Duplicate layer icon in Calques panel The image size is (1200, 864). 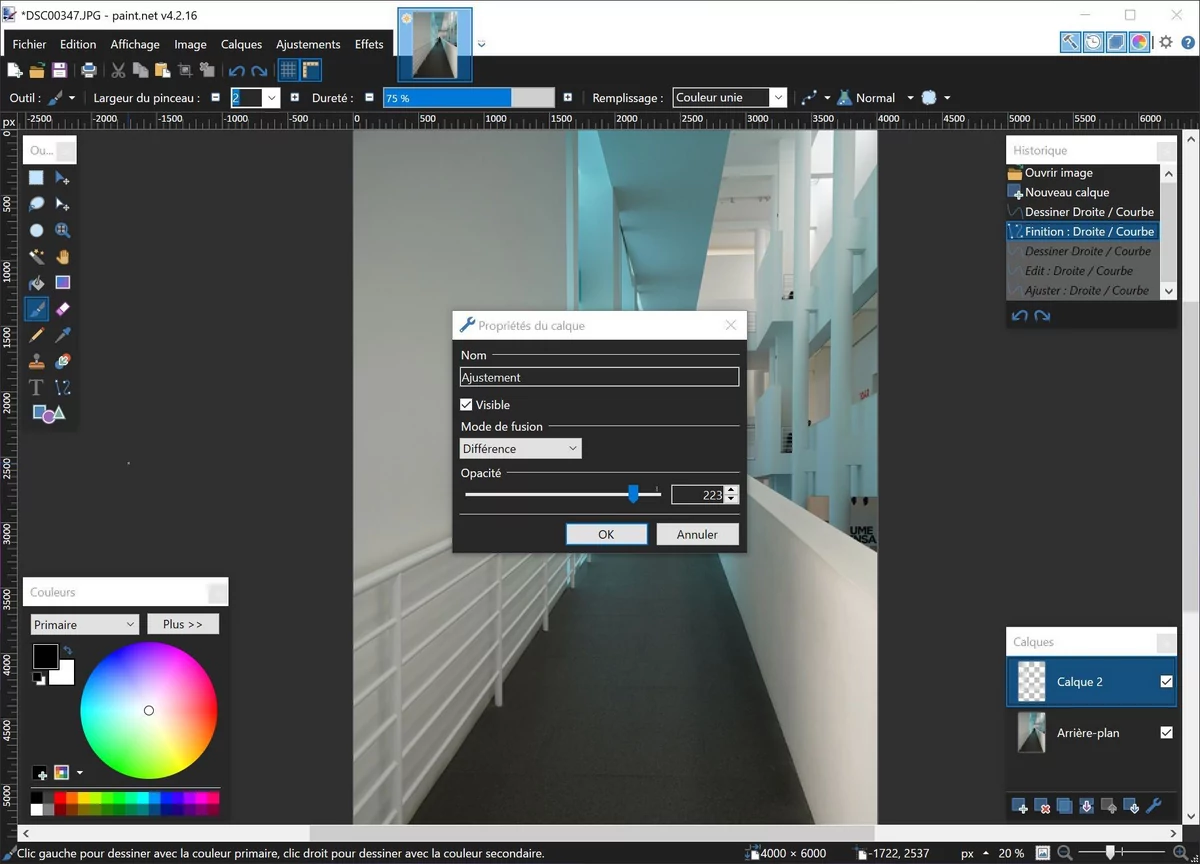pyautogui.click(x=1064, y=806)
